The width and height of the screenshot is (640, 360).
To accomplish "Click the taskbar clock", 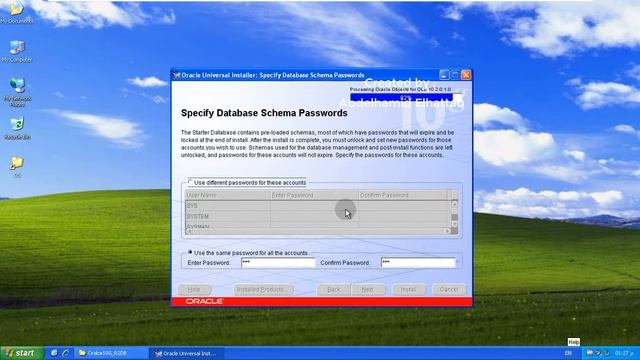I will pyautogui.click(x=624, y=353).
